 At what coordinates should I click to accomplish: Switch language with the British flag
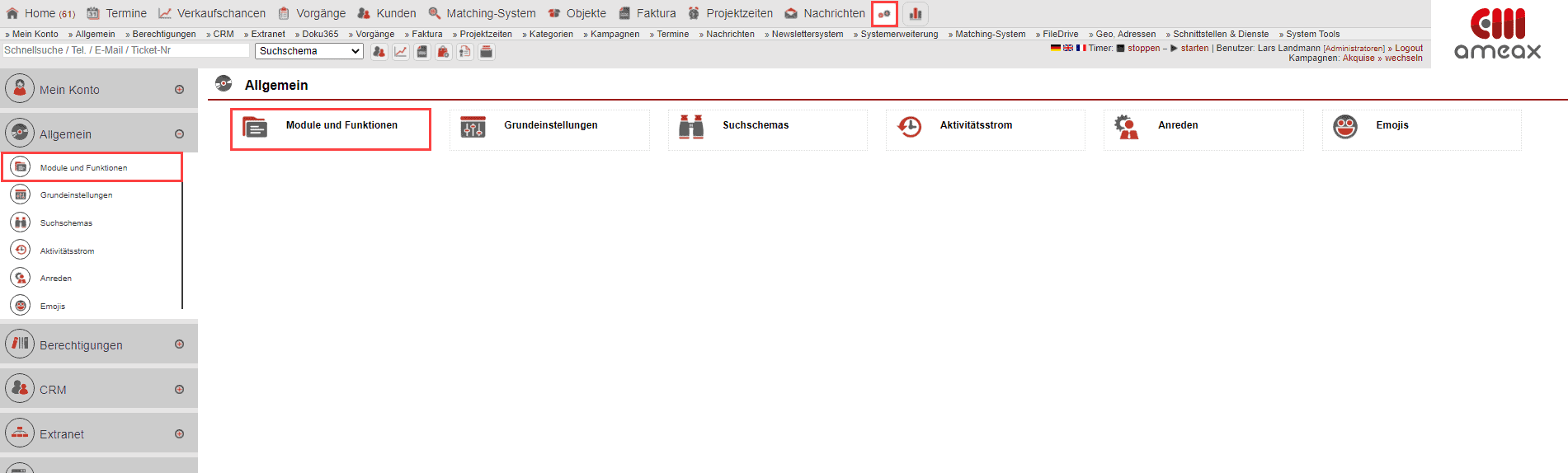pos(1068,48)
